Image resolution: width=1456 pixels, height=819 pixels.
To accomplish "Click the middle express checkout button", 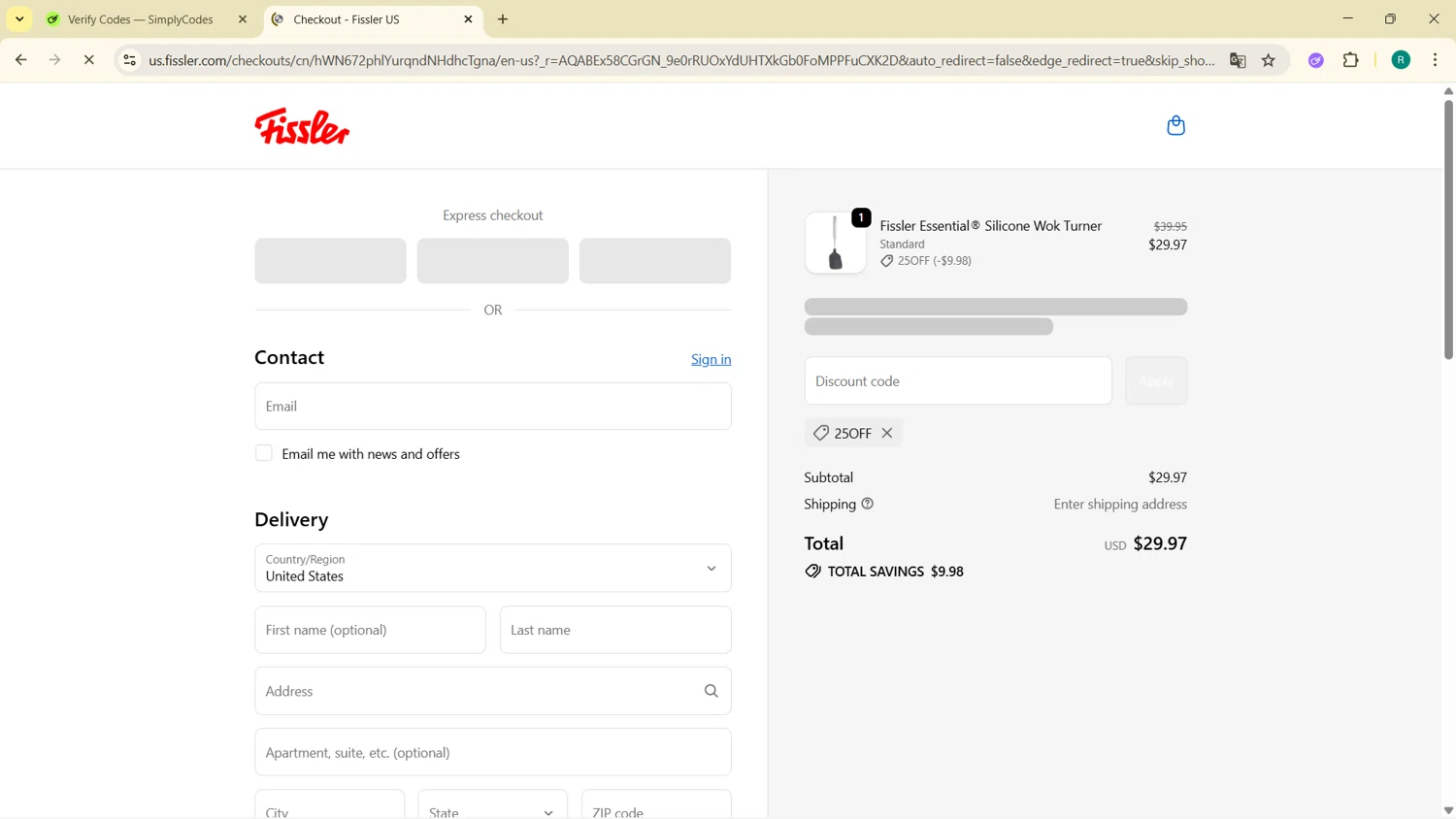I will pyautogui.click(x=493, y=261).
